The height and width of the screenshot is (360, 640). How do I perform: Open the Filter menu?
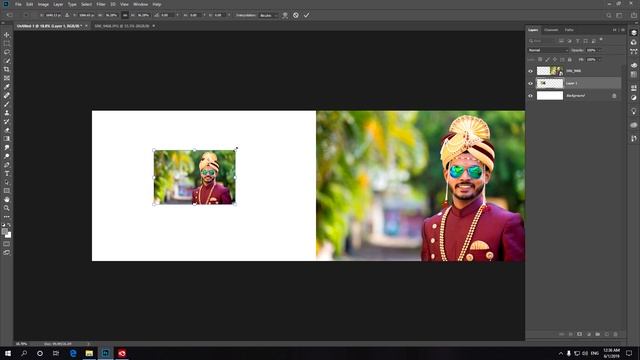(x=101, y=4)
